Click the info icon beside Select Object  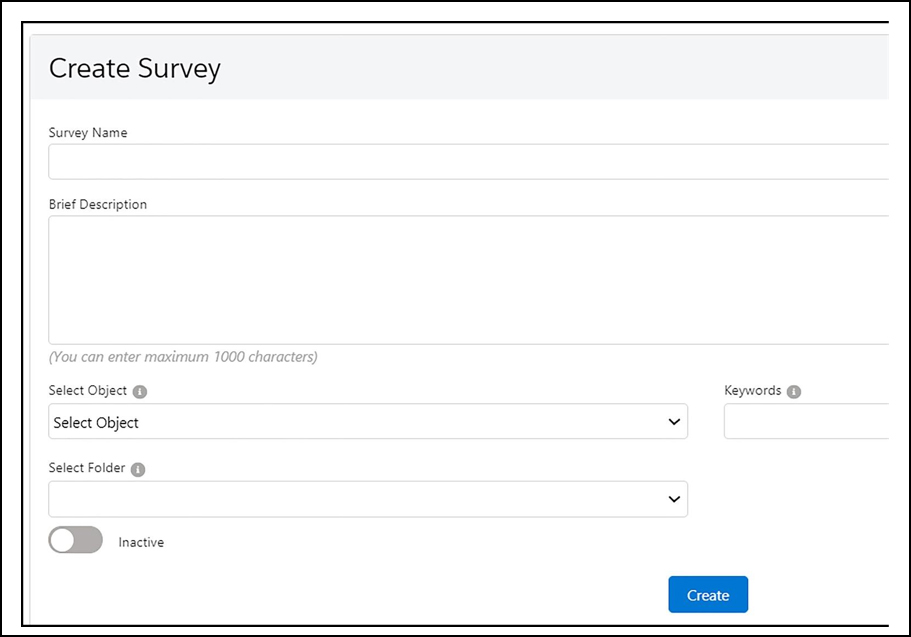(140, 392)
